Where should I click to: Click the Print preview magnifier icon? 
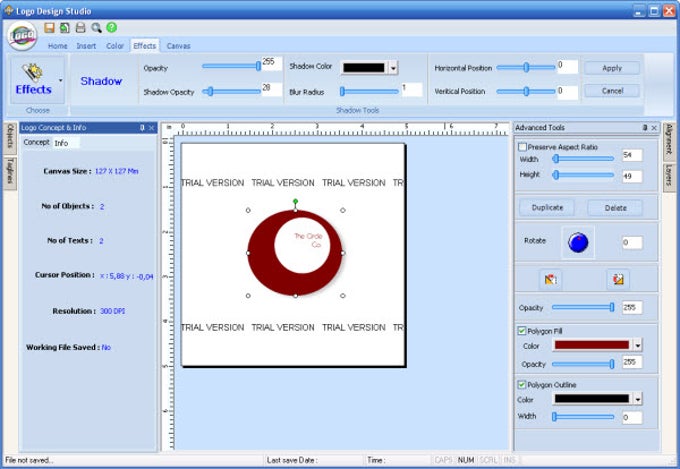pyautogui.click(x=96, y=28)
